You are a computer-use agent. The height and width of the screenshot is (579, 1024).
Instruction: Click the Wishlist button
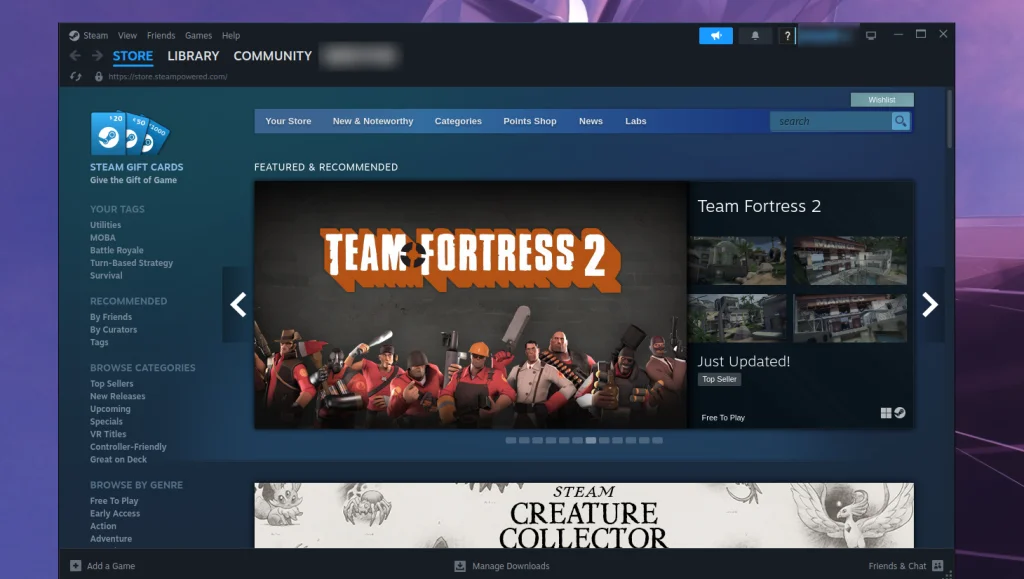(x=882, y=100)
